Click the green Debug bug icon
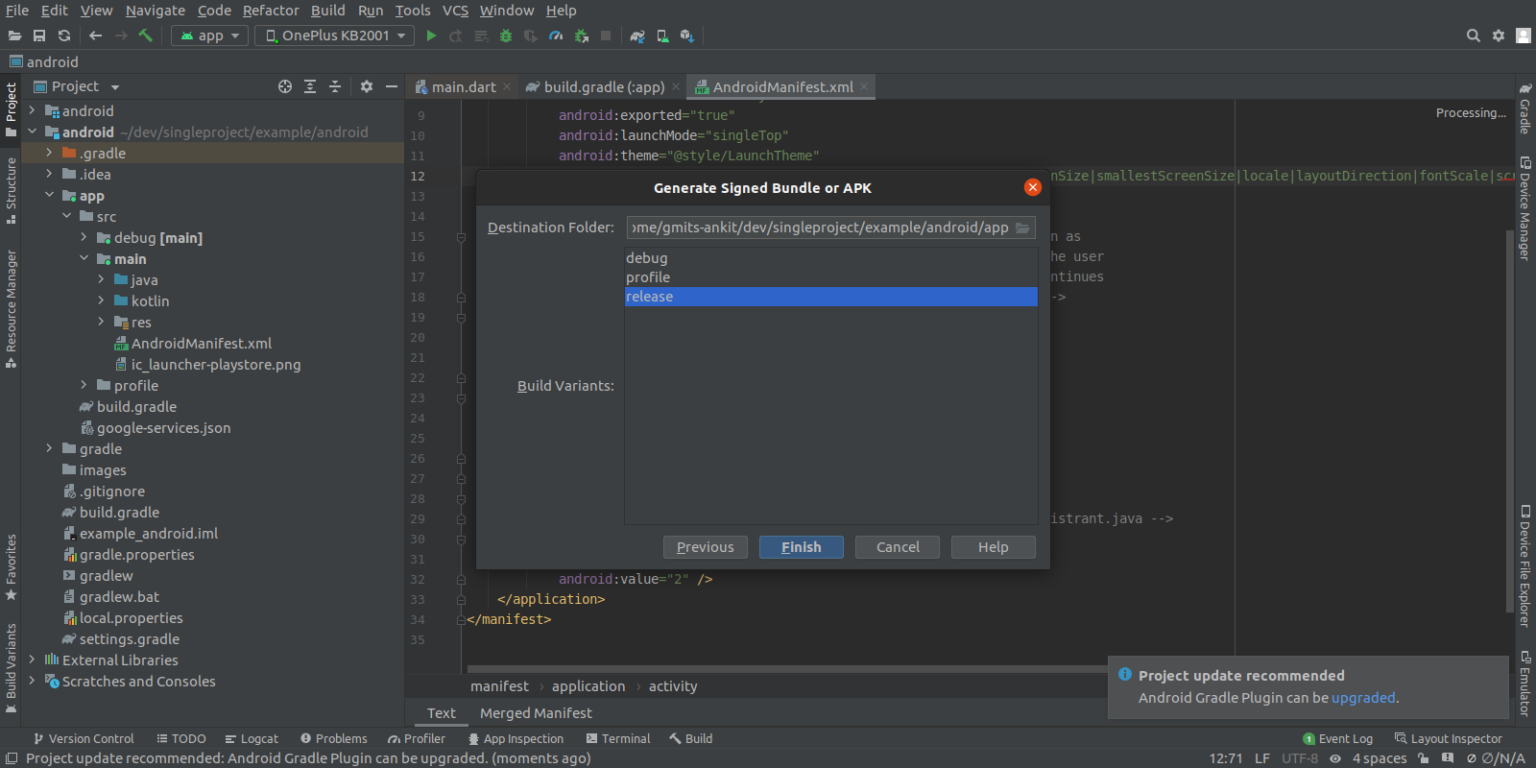The height and width of the screenshot is (768, 1536). tap(506, 36)
